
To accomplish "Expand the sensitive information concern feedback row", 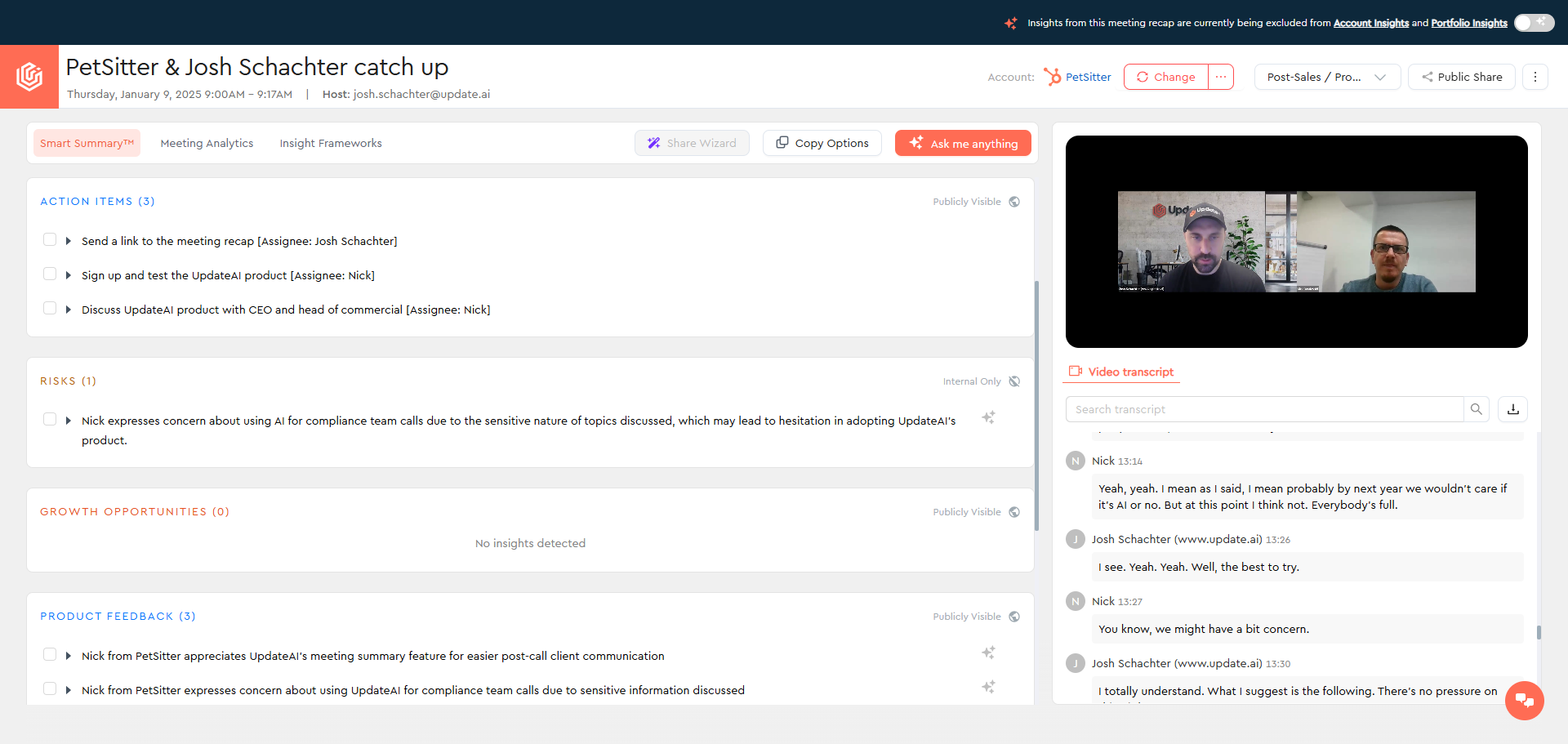I will 69,690.
